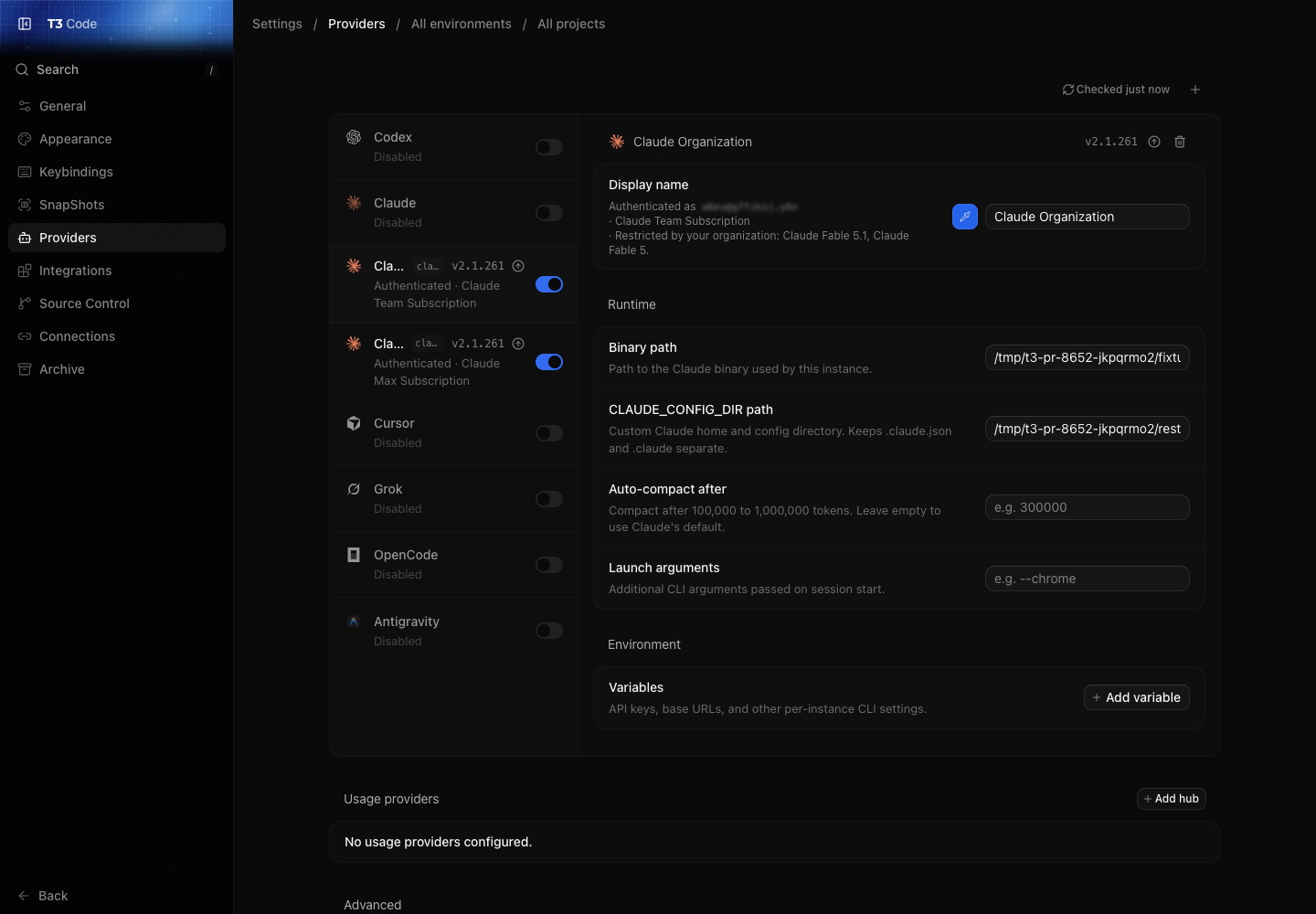Click update icon on Claude Team Subscription row
The image size is (1316, 914).
click(518, 266)
